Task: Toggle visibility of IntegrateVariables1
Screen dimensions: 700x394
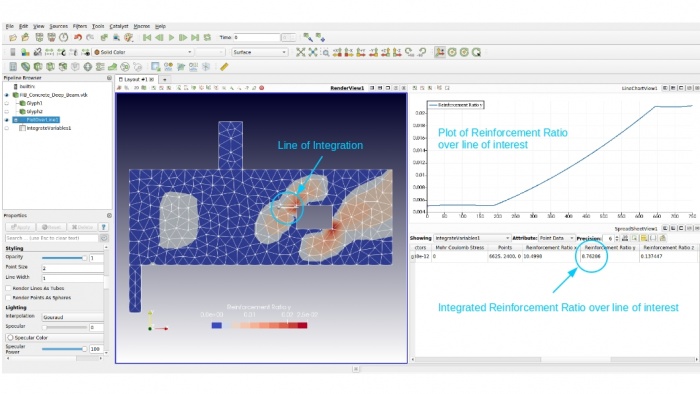Action: pos(7,128)
